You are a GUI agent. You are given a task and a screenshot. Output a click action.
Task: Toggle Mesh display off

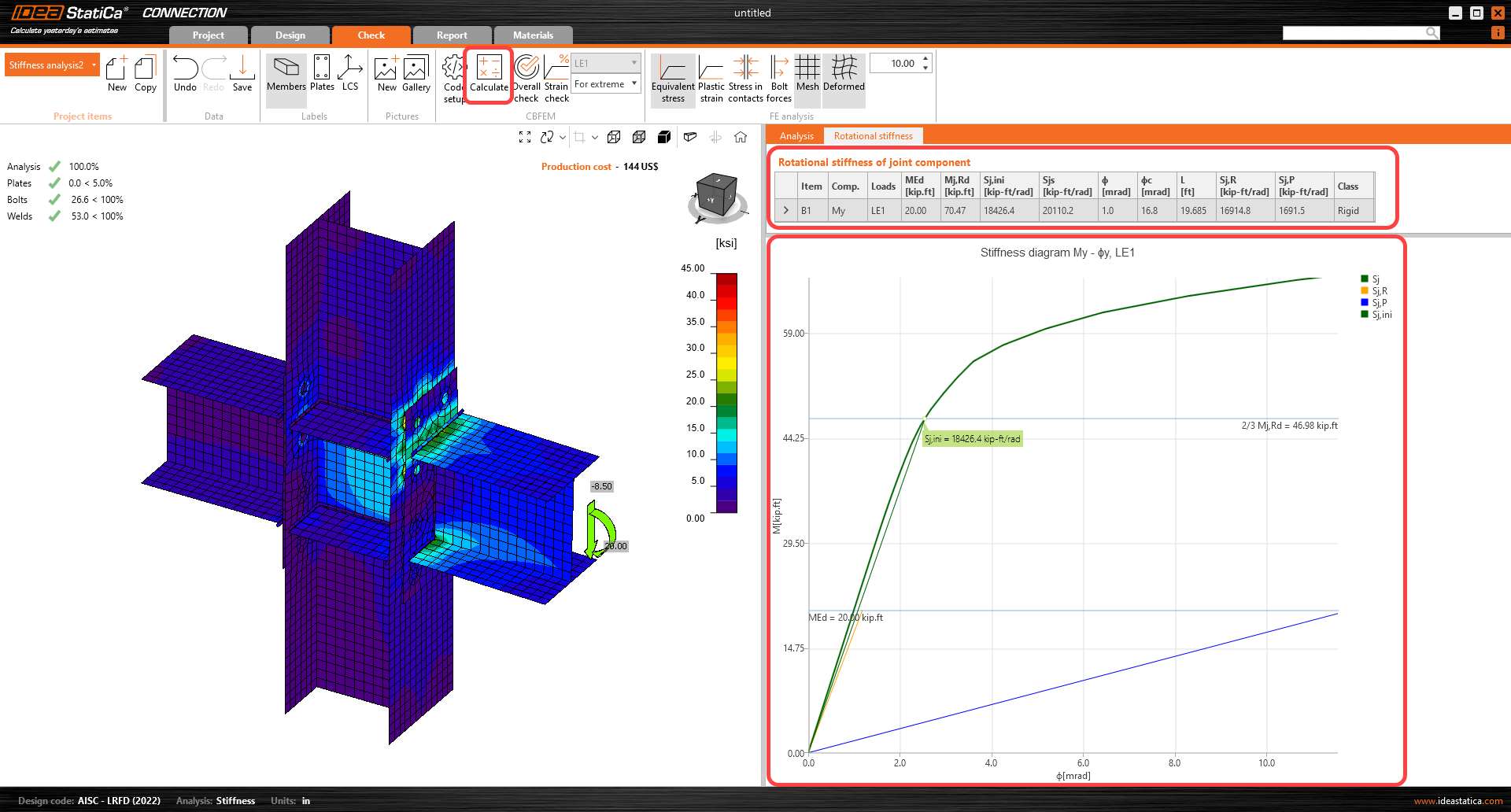tap(807, 75)
